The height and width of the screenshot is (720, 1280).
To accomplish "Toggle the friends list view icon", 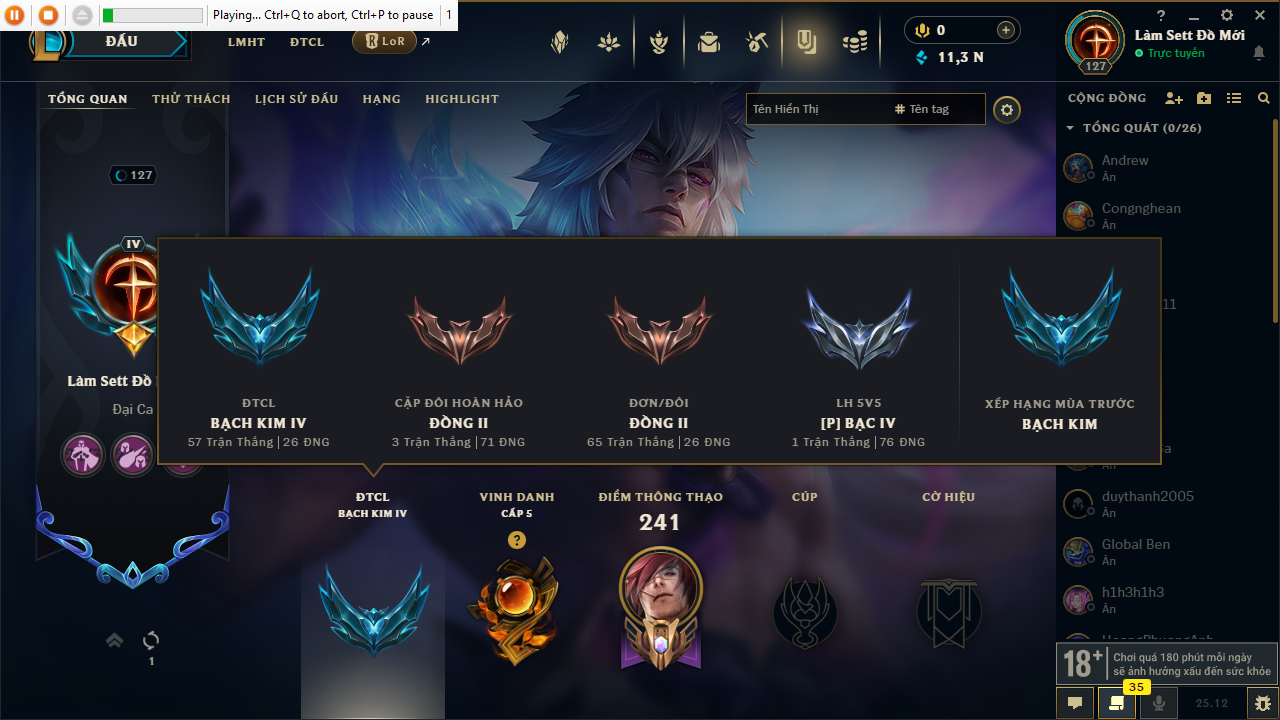I will coord(1234,98).
